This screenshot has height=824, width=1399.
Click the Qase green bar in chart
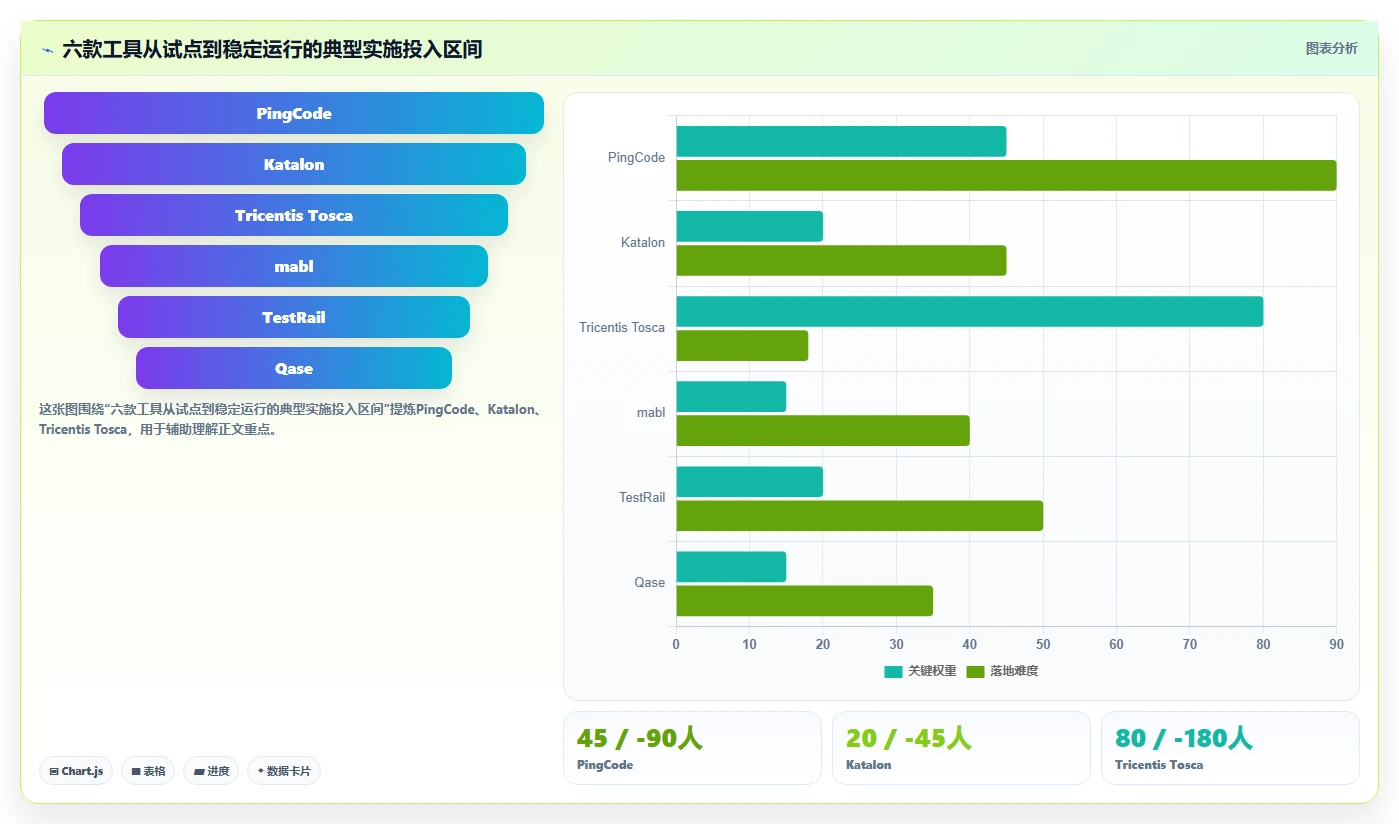(x=805, y=600)
